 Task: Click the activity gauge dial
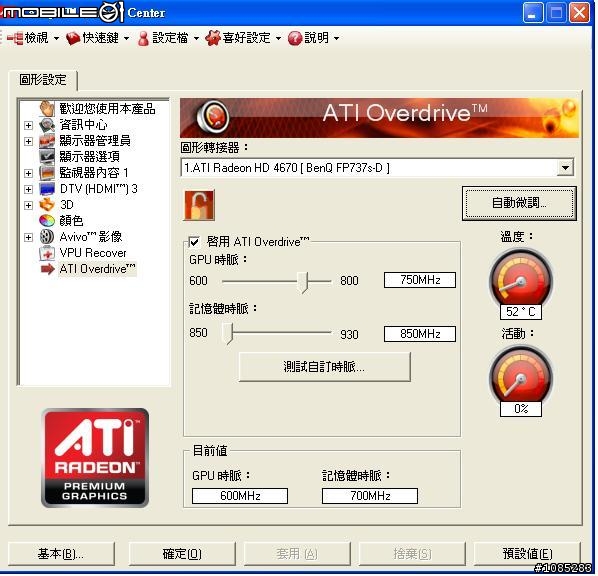(x=521, y=377)
